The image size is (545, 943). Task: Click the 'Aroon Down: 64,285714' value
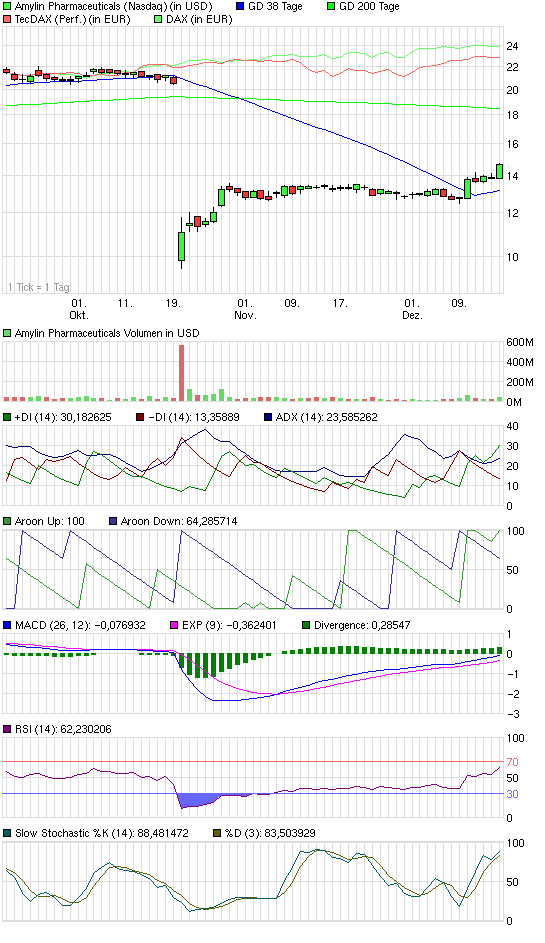179,521
